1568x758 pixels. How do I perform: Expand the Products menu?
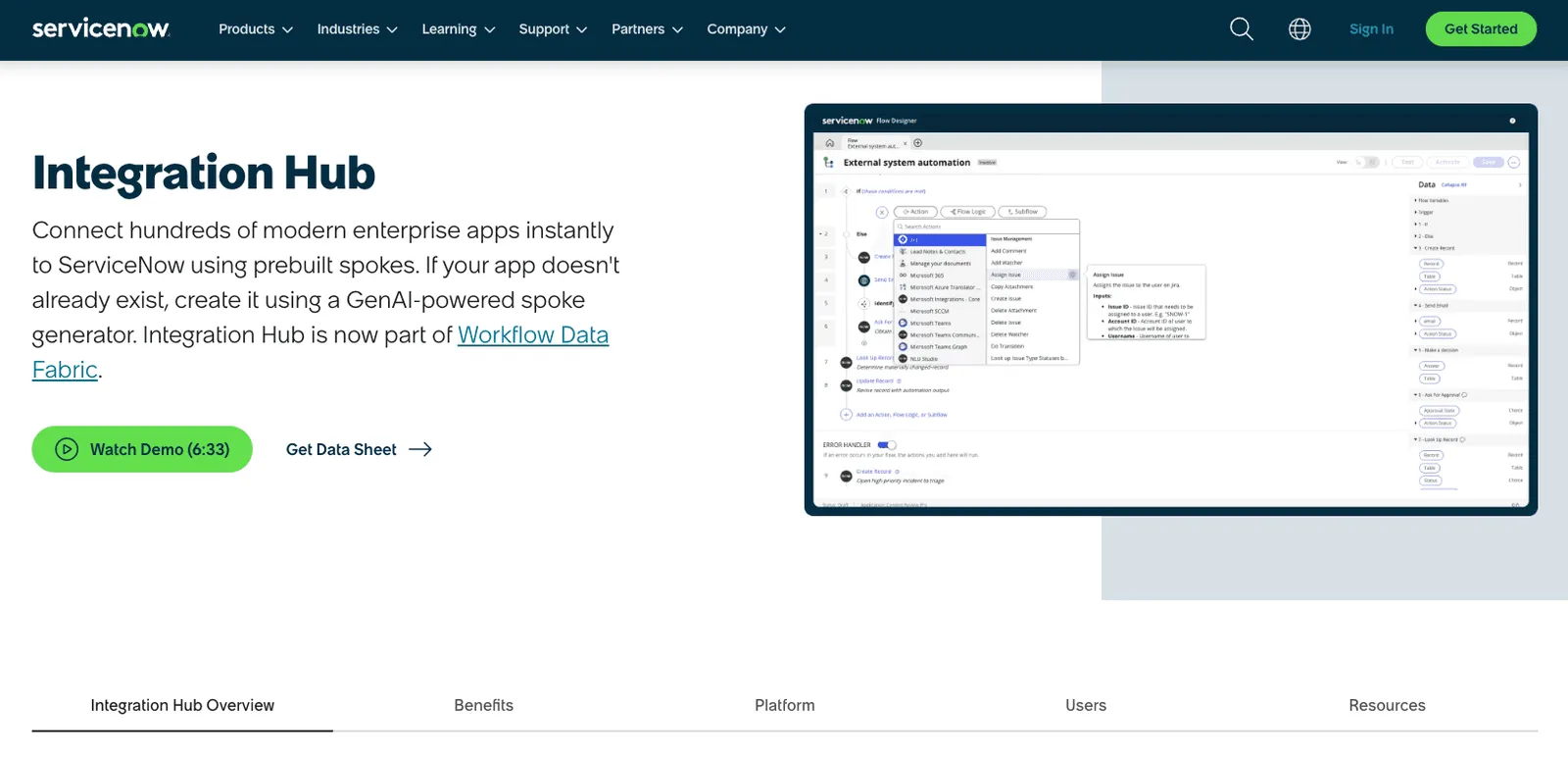pyautogui.click(x=256, y=29)
